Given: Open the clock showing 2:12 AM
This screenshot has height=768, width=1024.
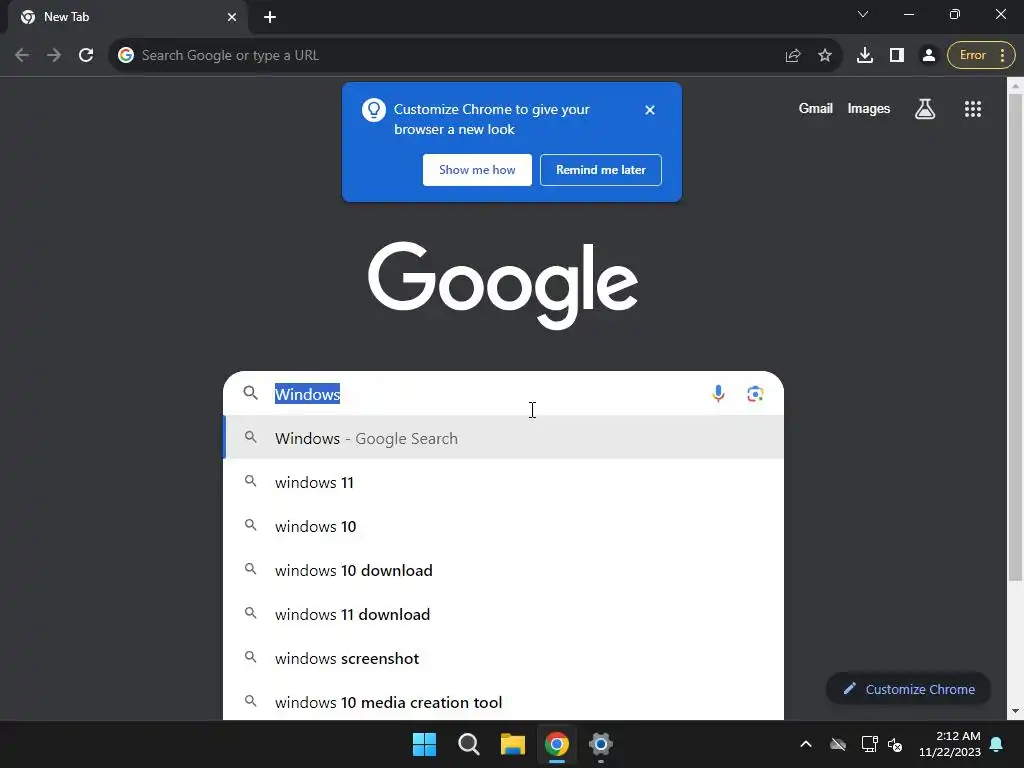Looking at the screenshot, I should 950,744.
